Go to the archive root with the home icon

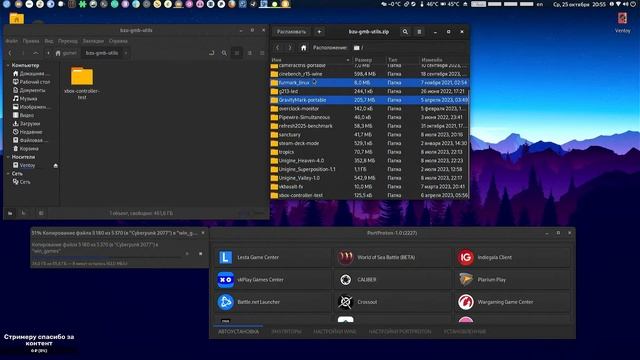pos(303,48)
